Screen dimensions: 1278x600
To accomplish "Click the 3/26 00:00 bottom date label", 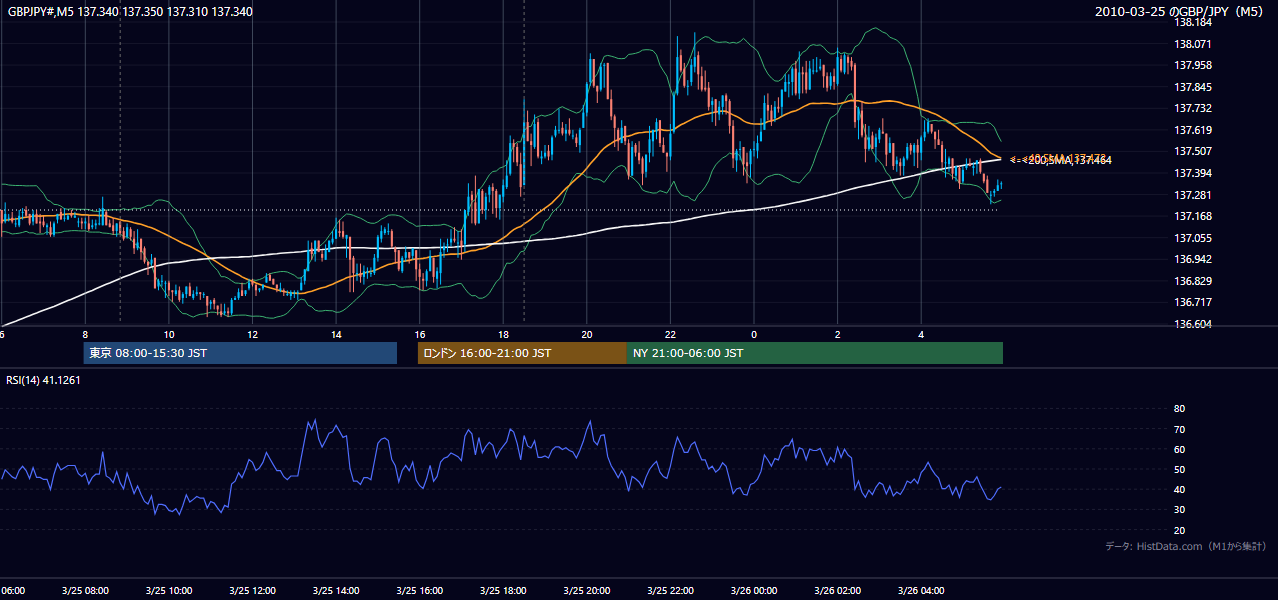I will click(754, 591).
